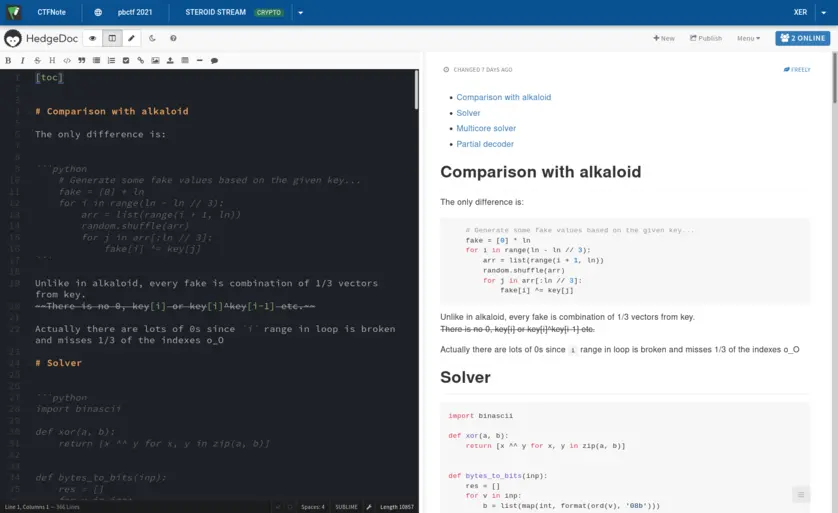Open the task dropdown next to CRYPTO tag
838x513 pixels.
point(300,13)
